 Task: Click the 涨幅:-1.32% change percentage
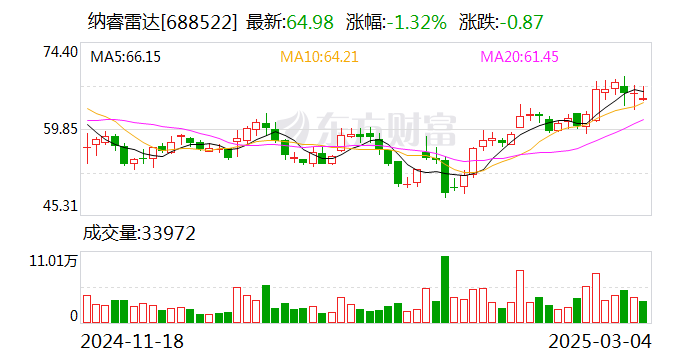point(396,22)
